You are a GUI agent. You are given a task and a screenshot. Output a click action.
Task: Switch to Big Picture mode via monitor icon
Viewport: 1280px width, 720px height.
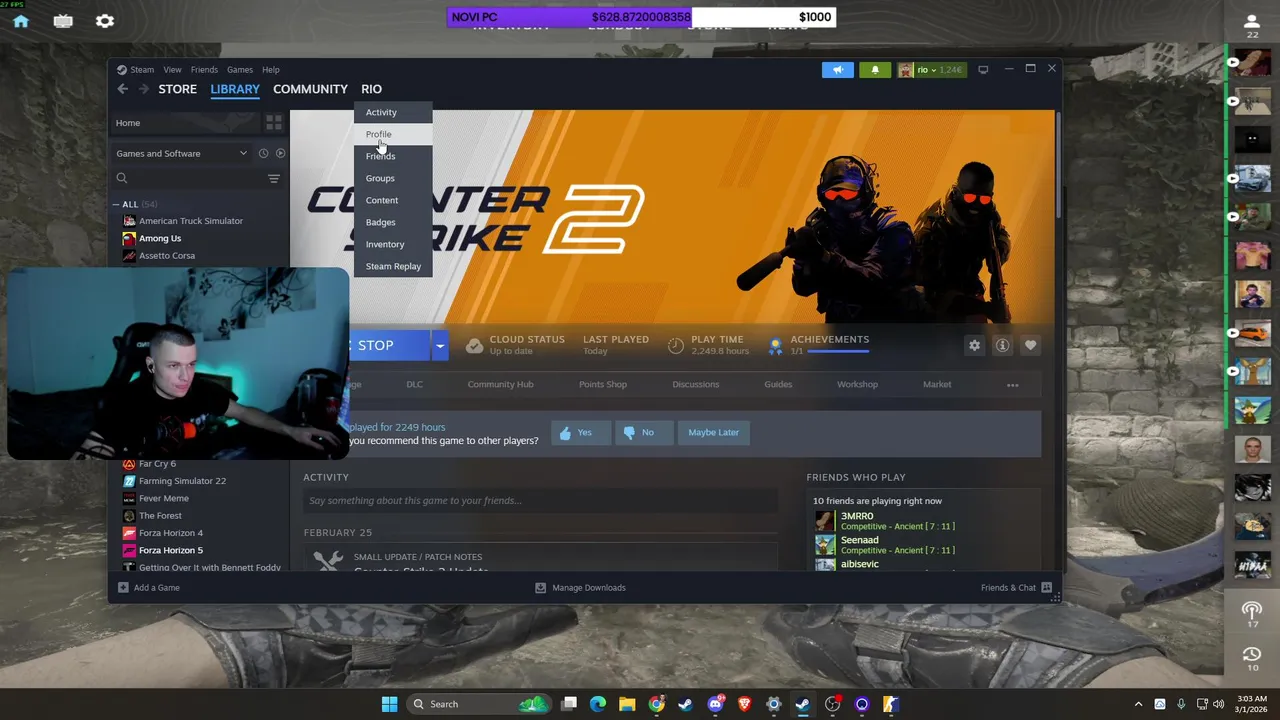point(983,69)
